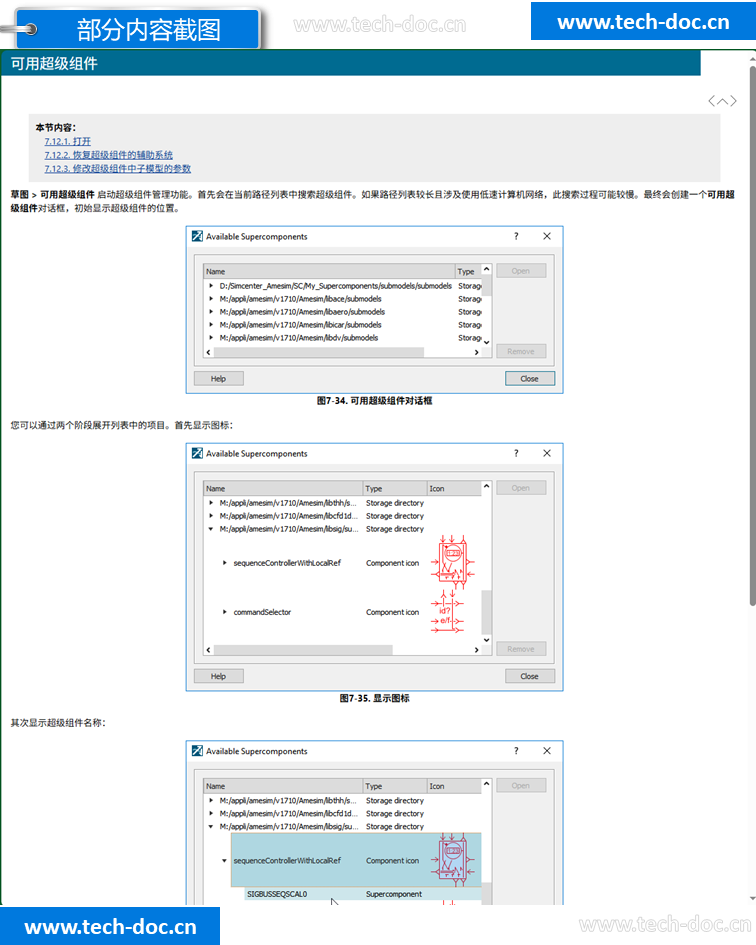This screenshot has width=756, height=945.
Task: Click Close in the first Available Supercomponents dialog
Action: click(x=529, y=378)
